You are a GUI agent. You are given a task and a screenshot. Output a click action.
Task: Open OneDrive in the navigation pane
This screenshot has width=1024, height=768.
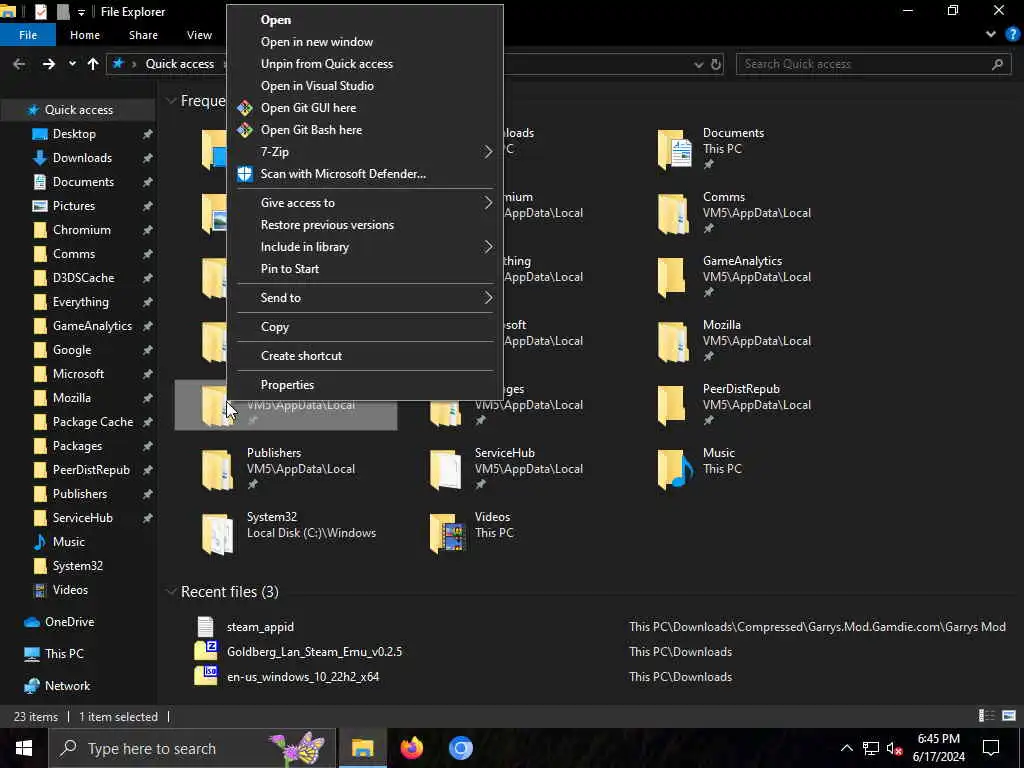[69, 622]
